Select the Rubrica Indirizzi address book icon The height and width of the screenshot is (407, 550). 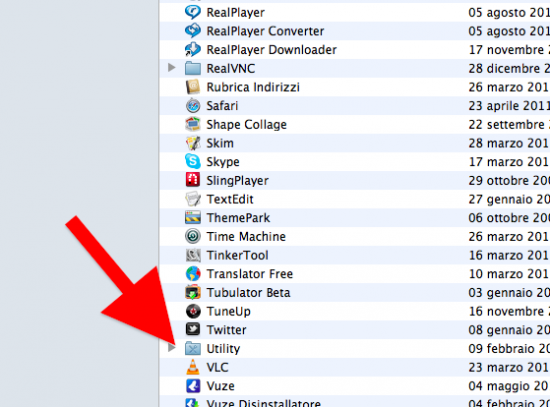[x=193, y=87]
